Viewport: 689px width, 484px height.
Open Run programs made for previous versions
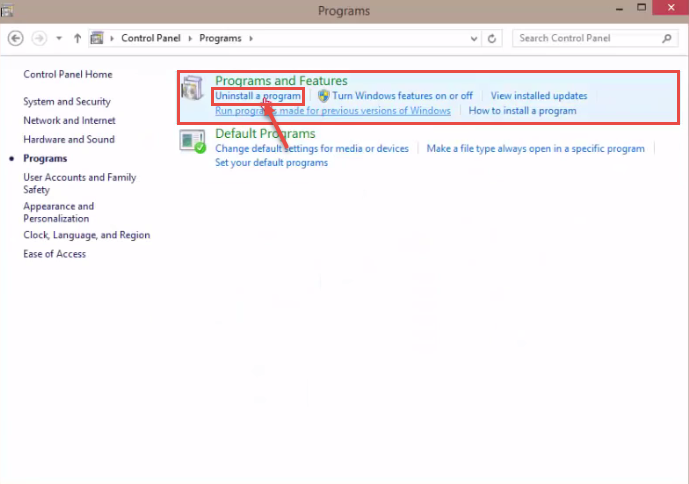click(333, 111)
